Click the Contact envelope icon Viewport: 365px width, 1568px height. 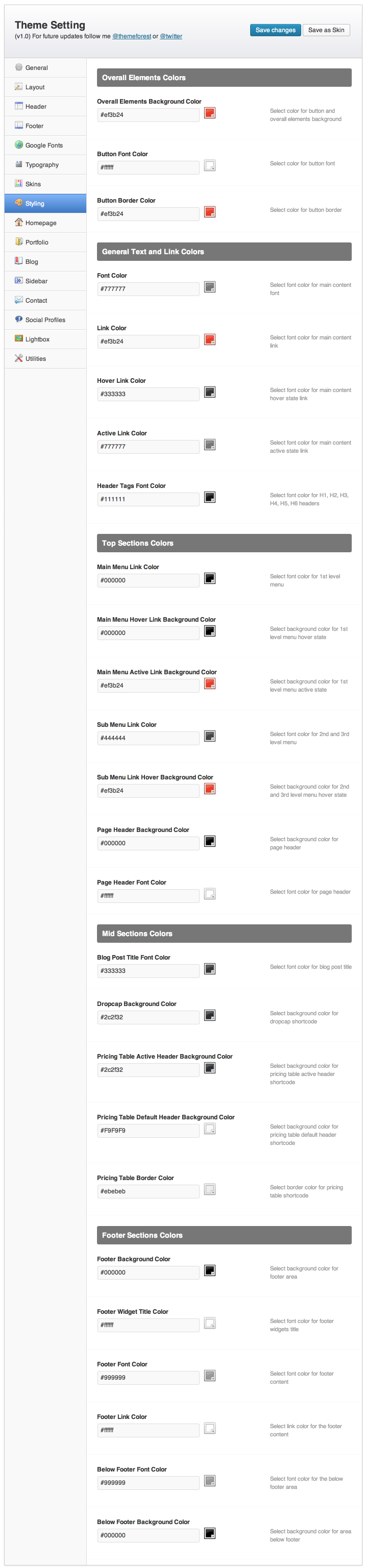19,300
